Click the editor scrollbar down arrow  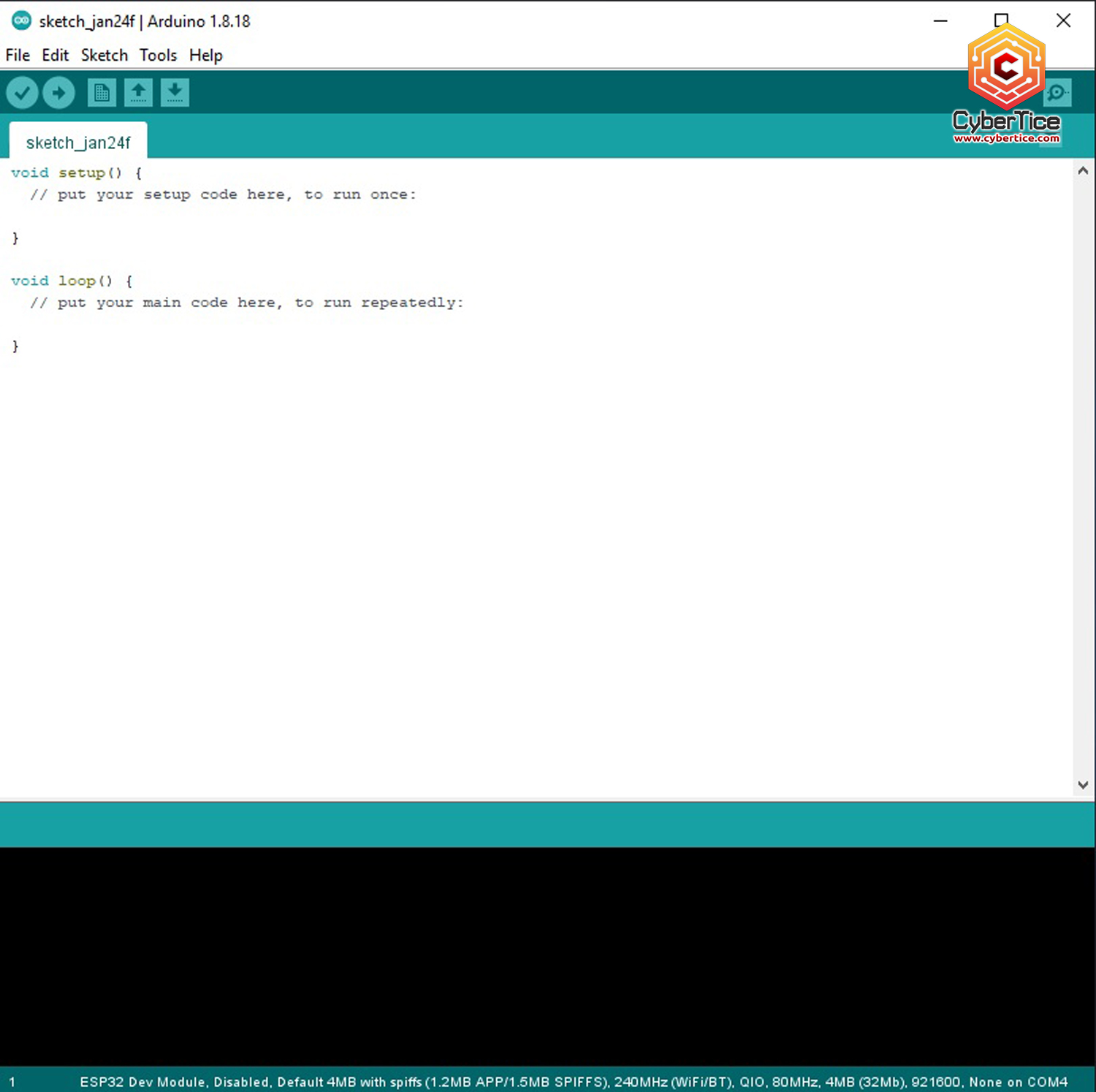point(1083,785)
